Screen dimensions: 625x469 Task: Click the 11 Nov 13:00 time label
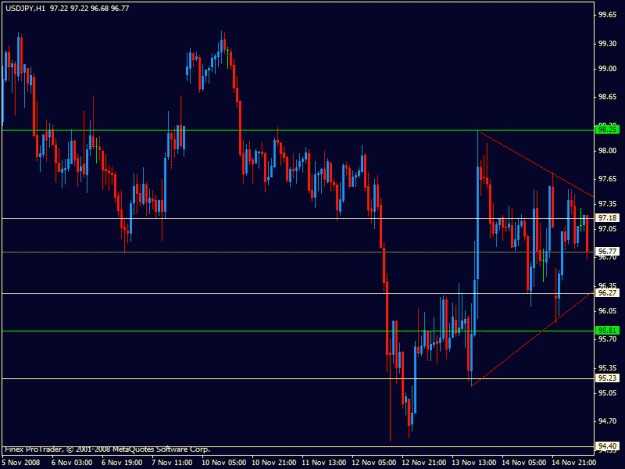click(324, 463)
